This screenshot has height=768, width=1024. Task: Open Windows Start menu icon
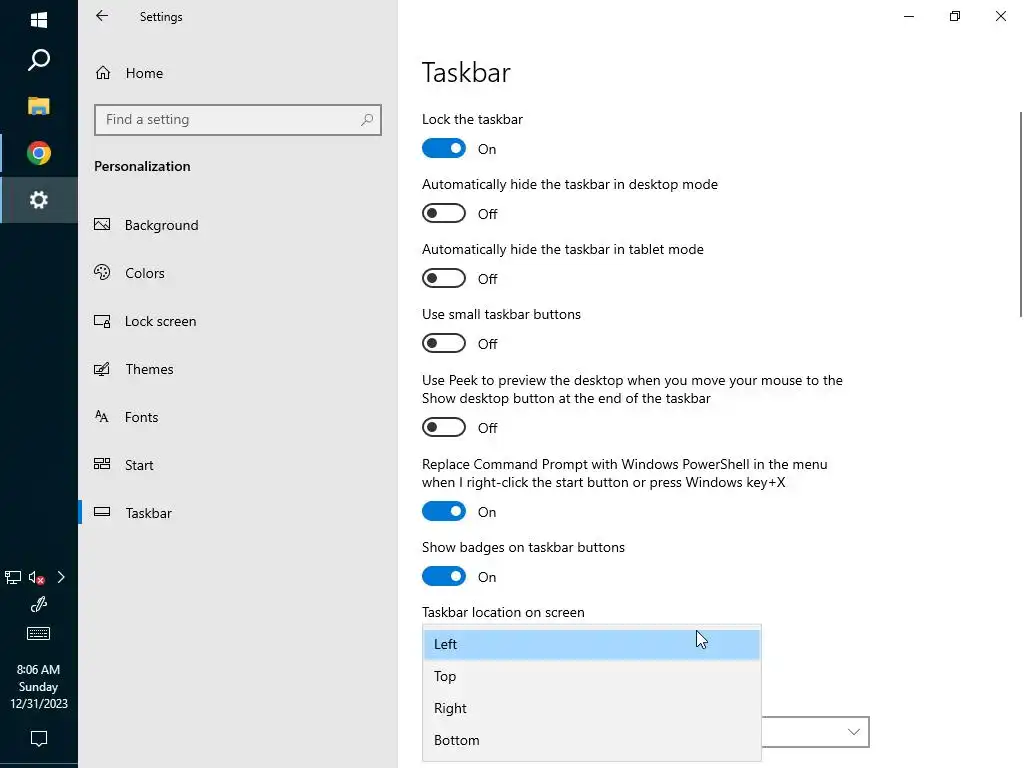[39, 19]
